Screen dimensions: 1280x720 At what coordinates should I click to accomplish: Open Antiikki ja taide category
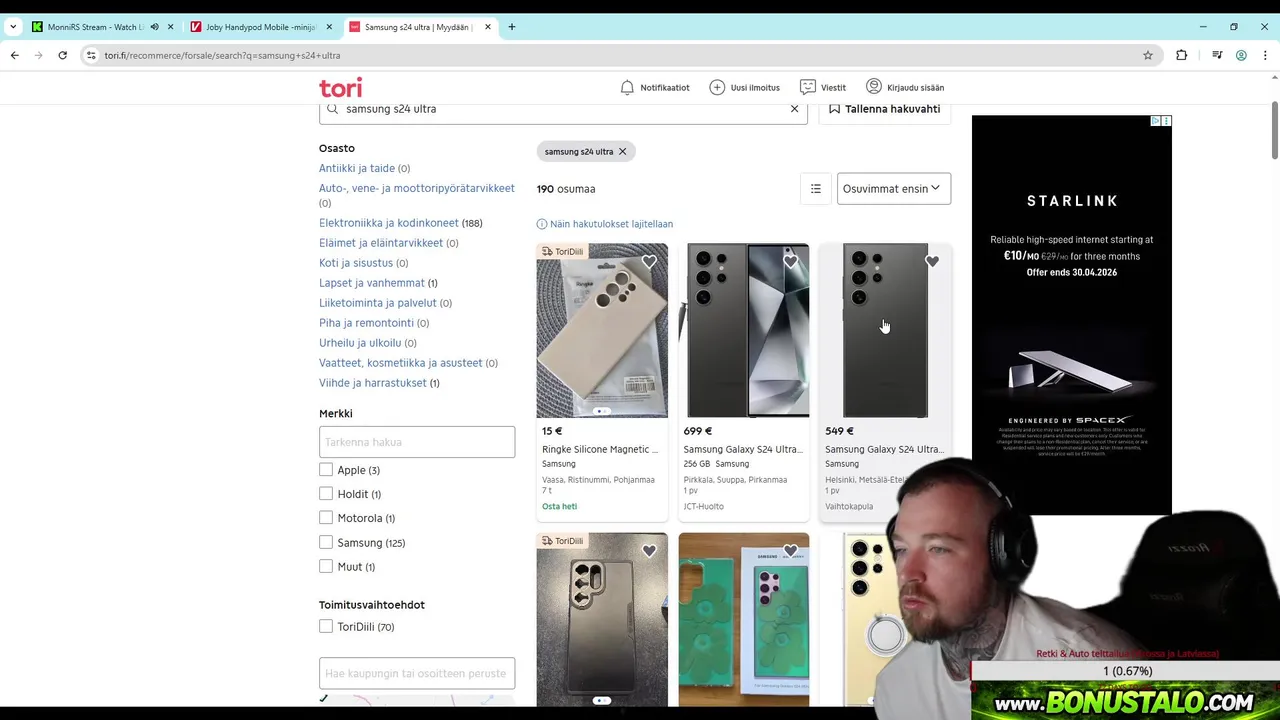(357, 168)
